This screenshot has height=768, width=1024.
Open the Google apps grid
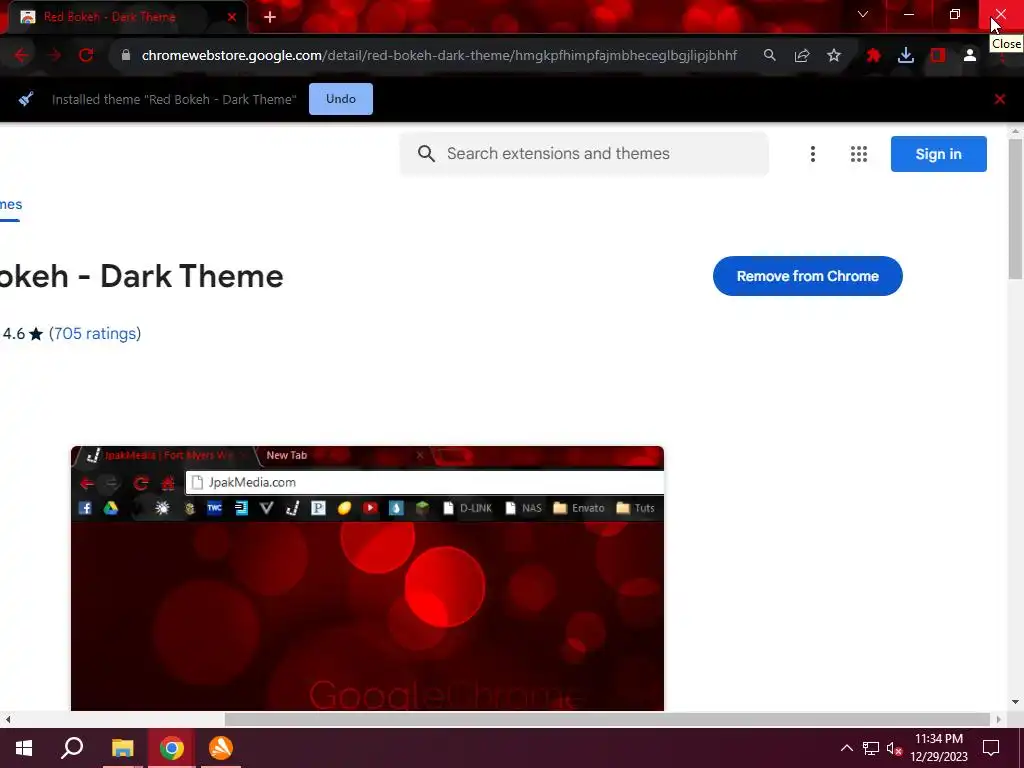(859, 154)
